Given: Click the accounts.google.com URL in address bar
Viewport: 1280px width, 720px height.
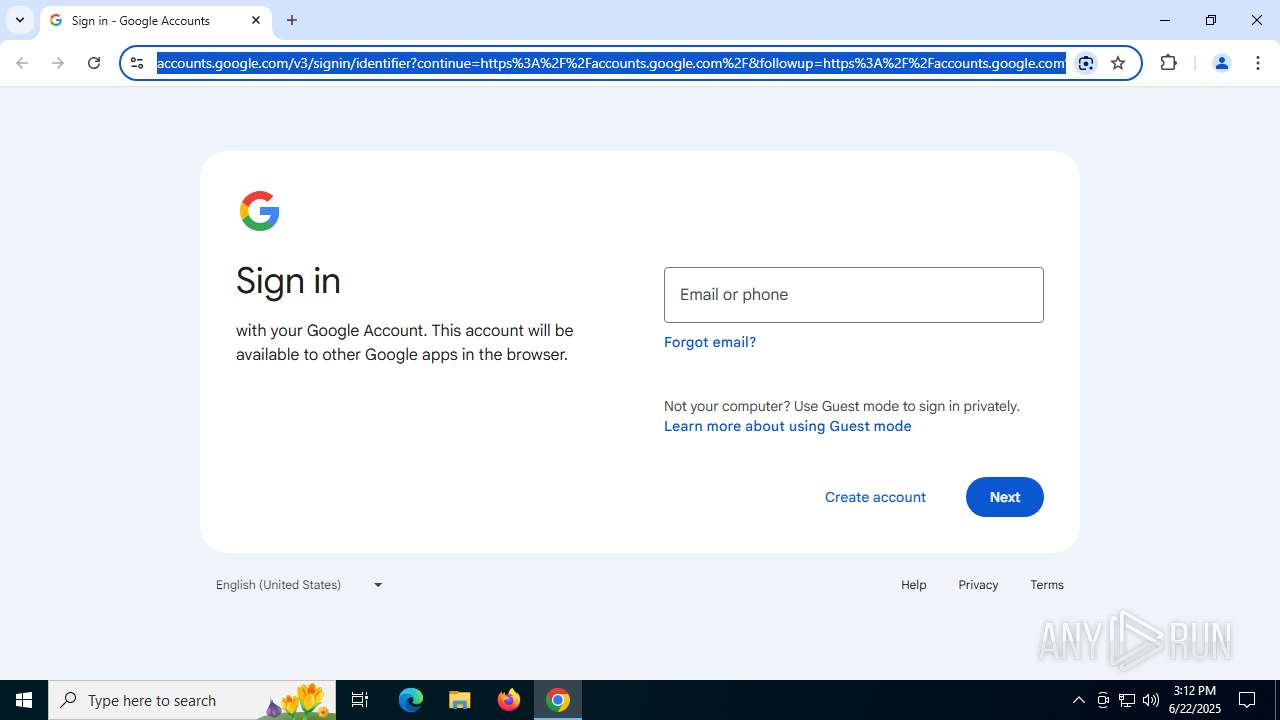Looking at the screenshot, I should 611,63.
